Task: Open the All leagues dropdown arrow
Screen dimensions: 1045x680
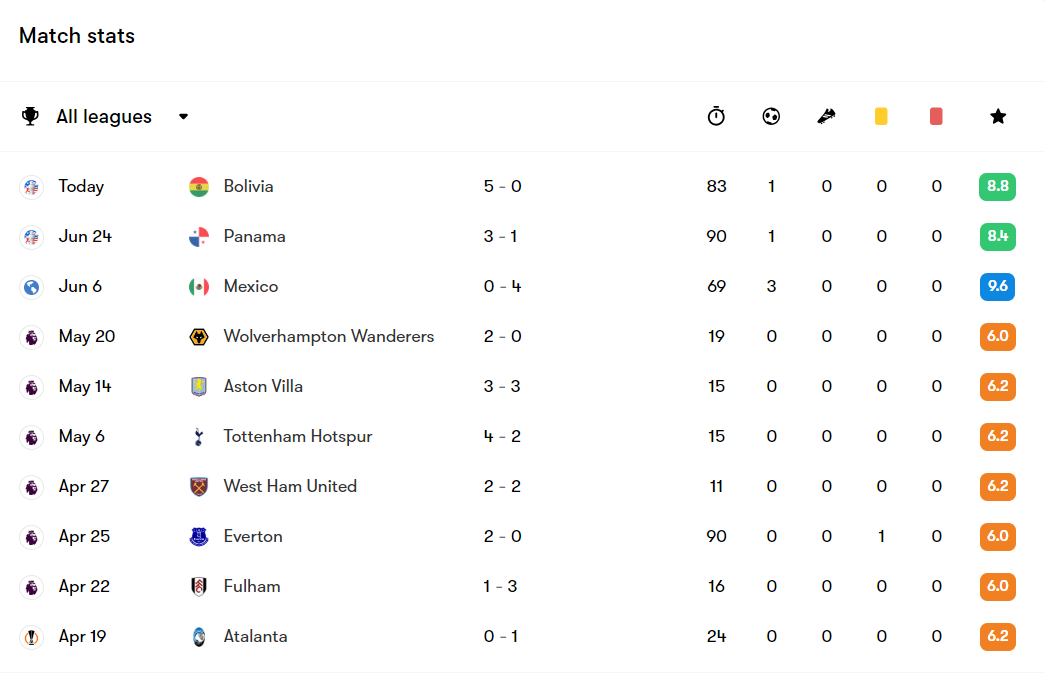Action: 183,116
